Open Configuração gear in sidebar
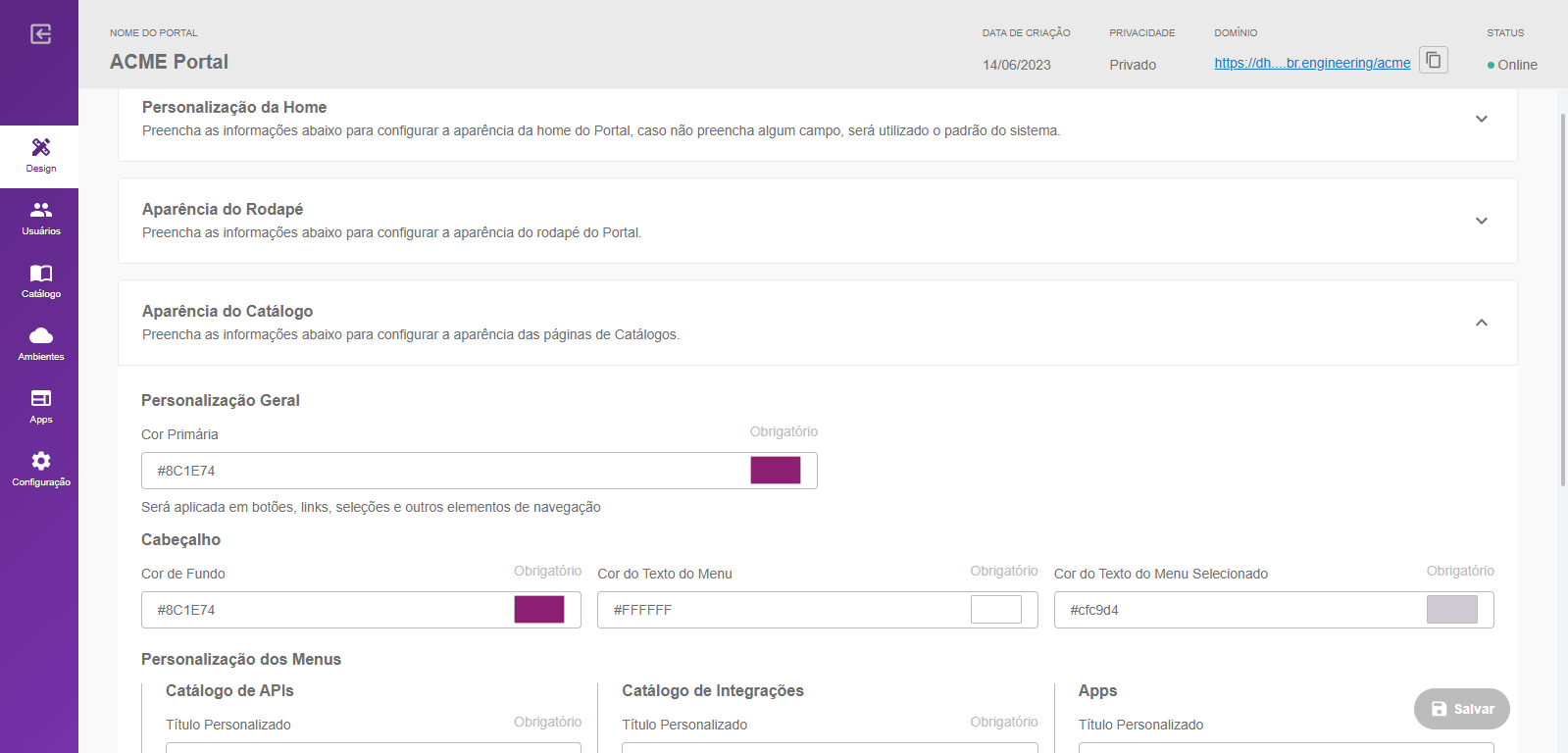 [40, 469]
